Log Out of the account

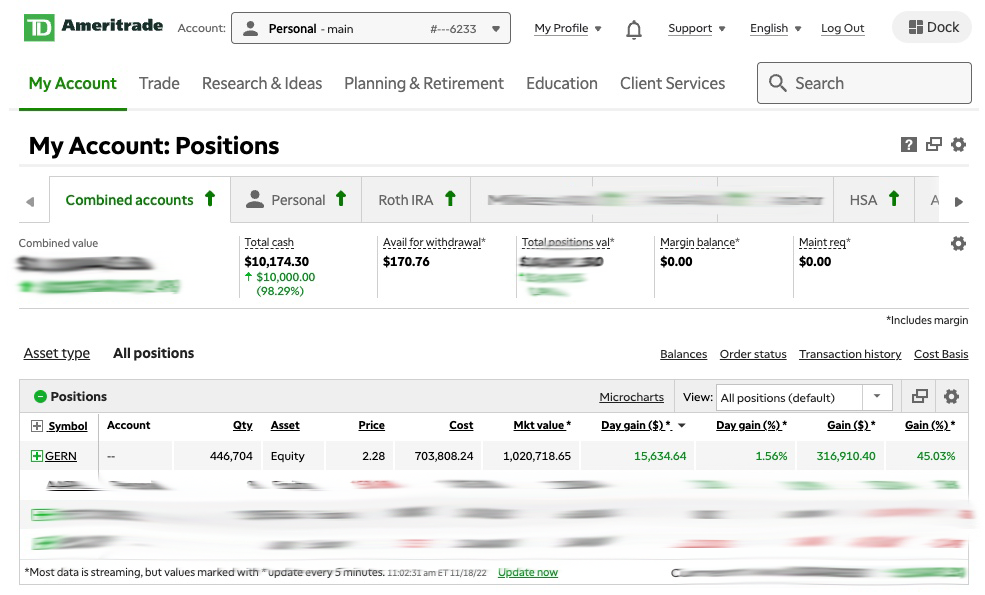click(x=842, y=28)
